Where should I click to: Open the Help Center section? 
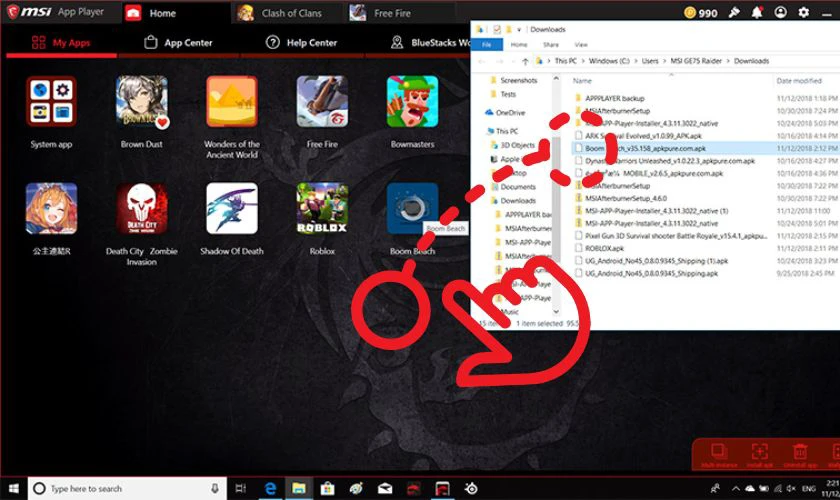coord(302,43)
